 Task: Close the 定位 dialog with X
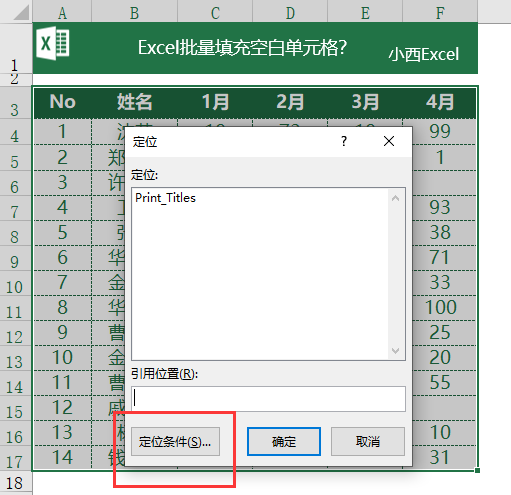(389, 141)
